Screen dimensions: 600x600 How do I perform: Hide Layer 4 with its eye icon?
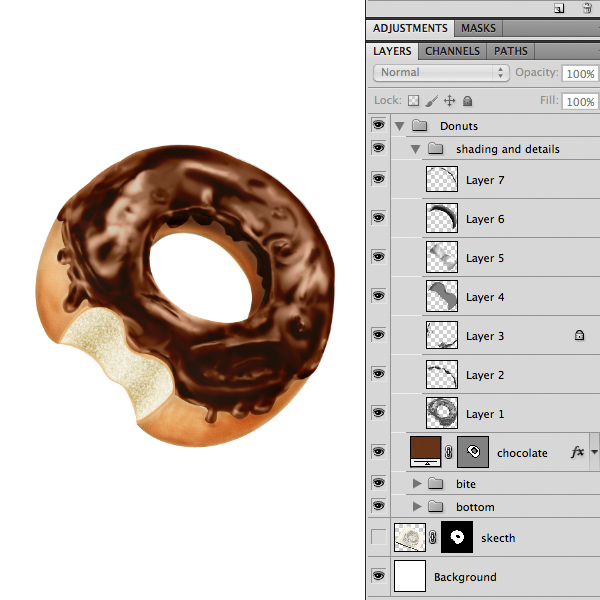(x=378, y=296)
